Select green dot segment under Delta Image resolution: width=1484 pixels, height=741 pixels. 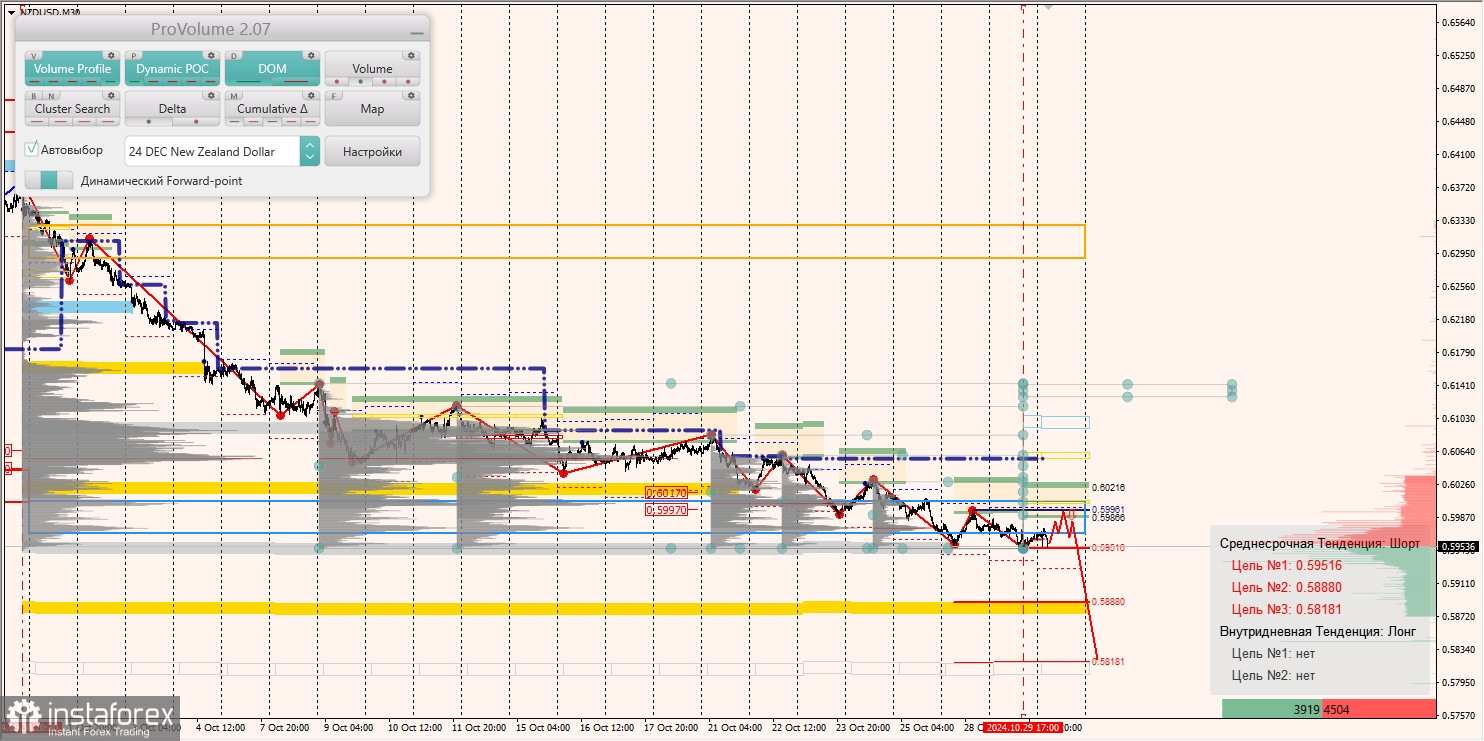tap(149, 122)
